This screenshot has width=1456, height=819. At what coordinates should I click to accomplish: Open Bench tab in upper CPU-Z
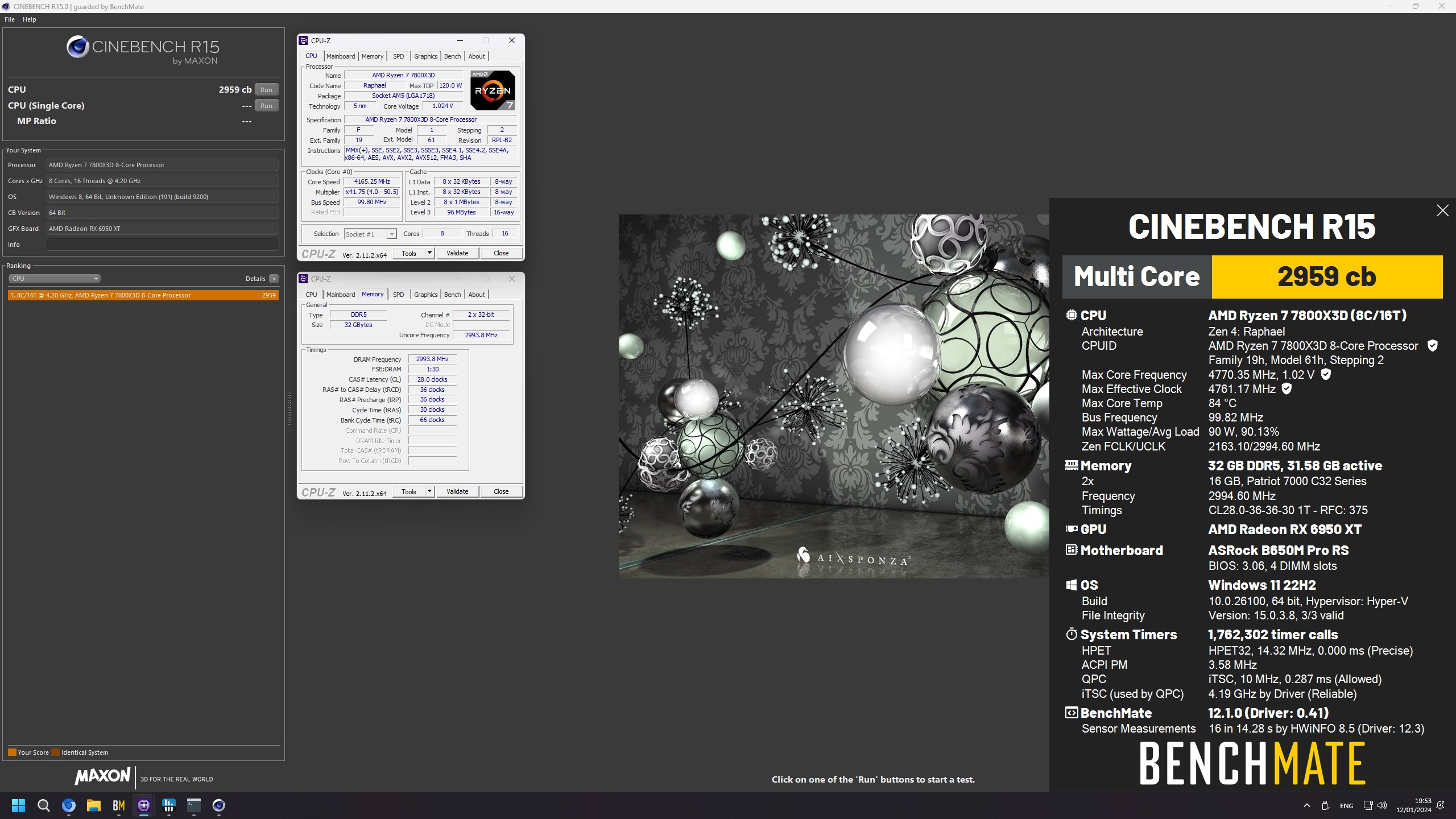click(x=452, y=56)
